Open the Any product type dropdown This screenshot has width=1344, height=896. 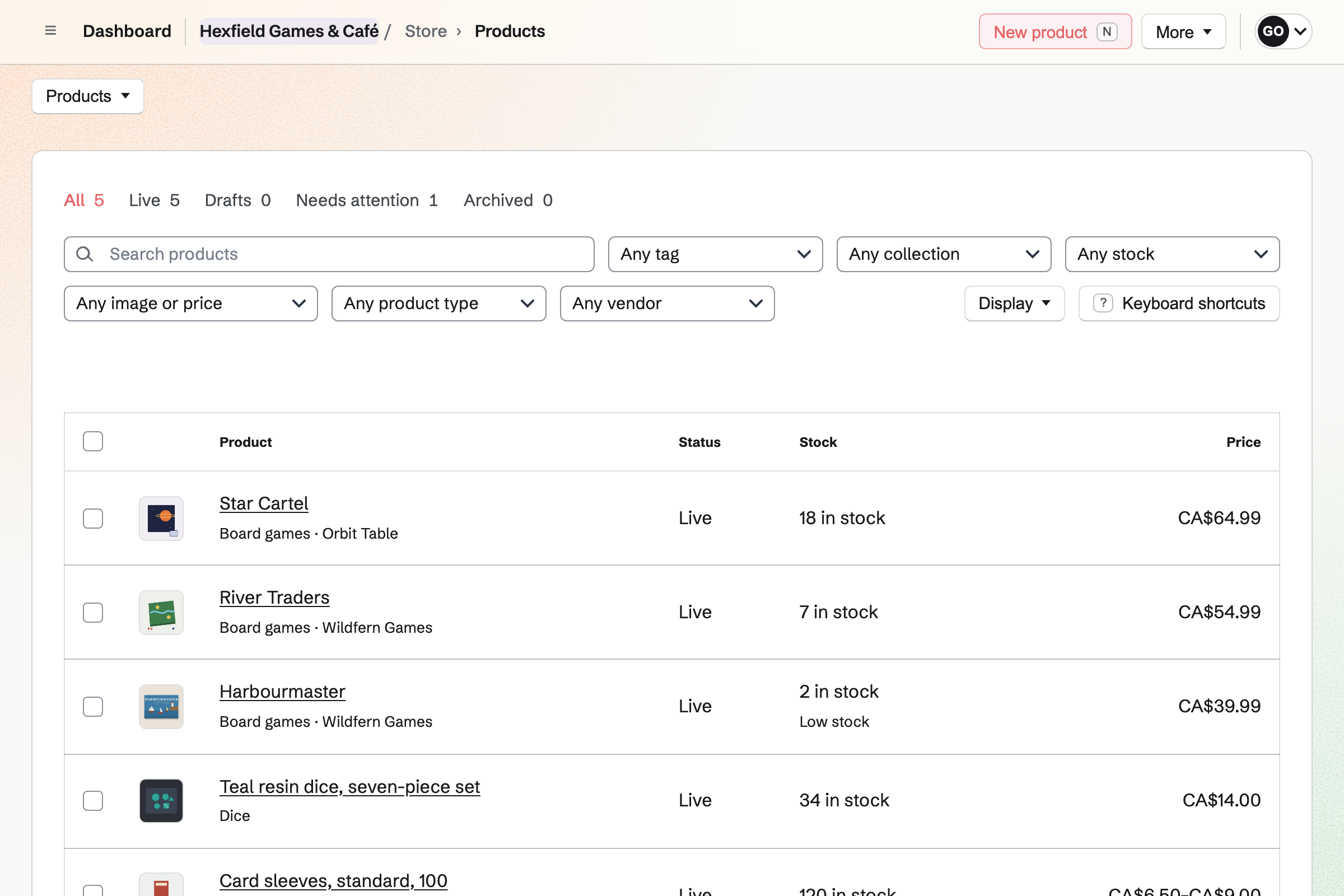(x=439, y=304)
